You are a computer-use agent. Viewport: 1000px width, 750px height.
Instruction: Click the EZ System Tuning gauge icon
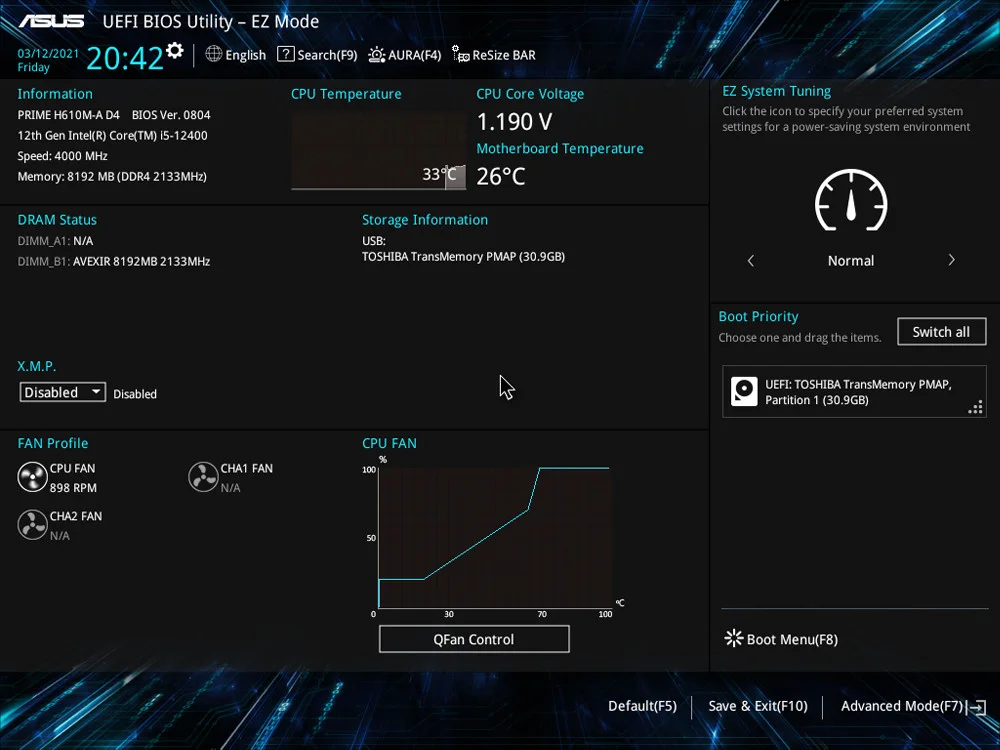pyautogui.click(x=851, y=200)
